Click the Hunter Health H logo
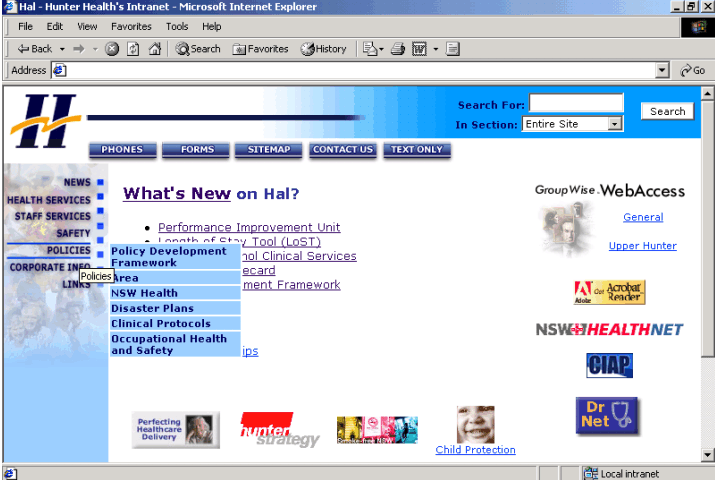This screenshot has height=481, width=715. (45, 121)
